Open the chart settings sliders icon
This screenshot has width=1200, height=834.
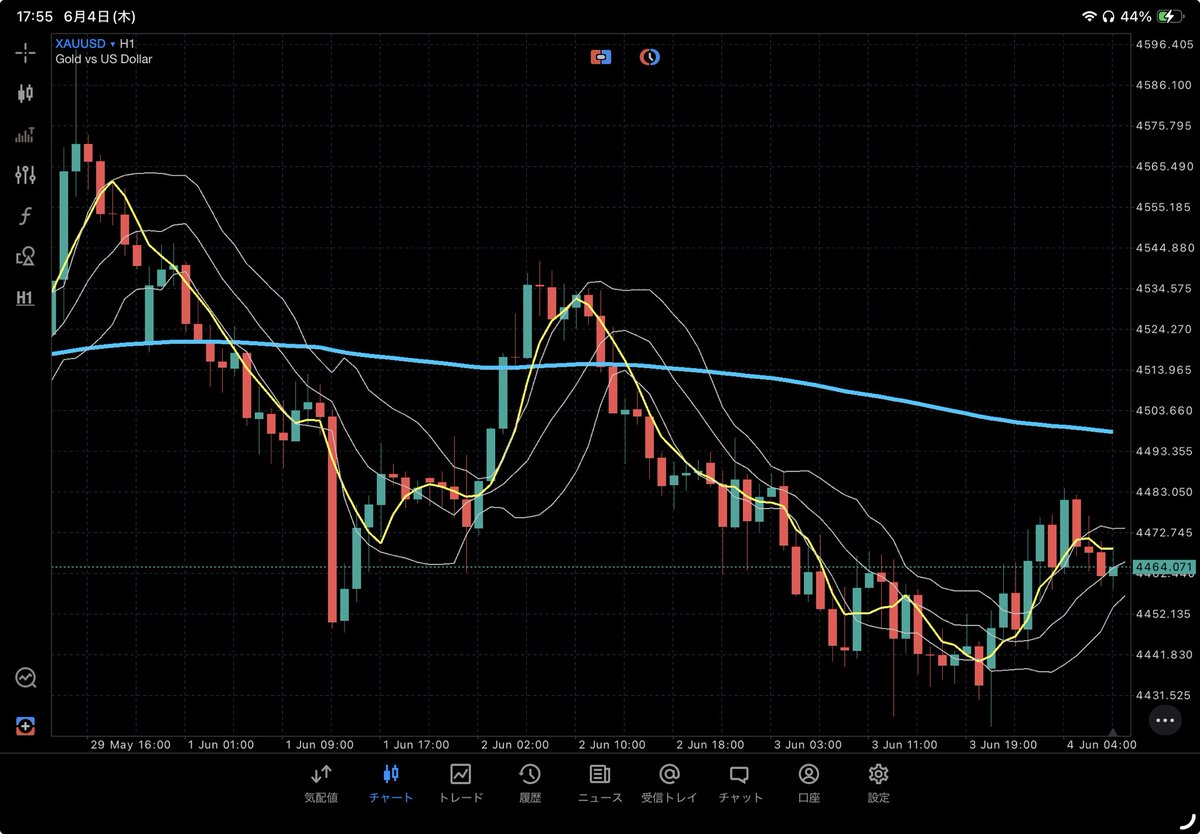25,175
